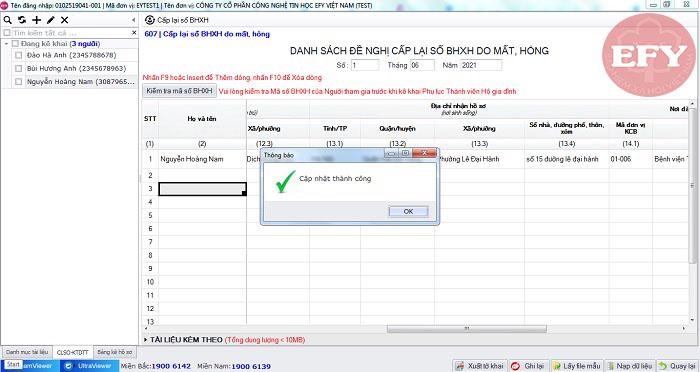Image resolution: width=700 pixels, height=372 pixels.
Task: Open the Bảng kê hồ sơ tab
Action: [114, 352]
